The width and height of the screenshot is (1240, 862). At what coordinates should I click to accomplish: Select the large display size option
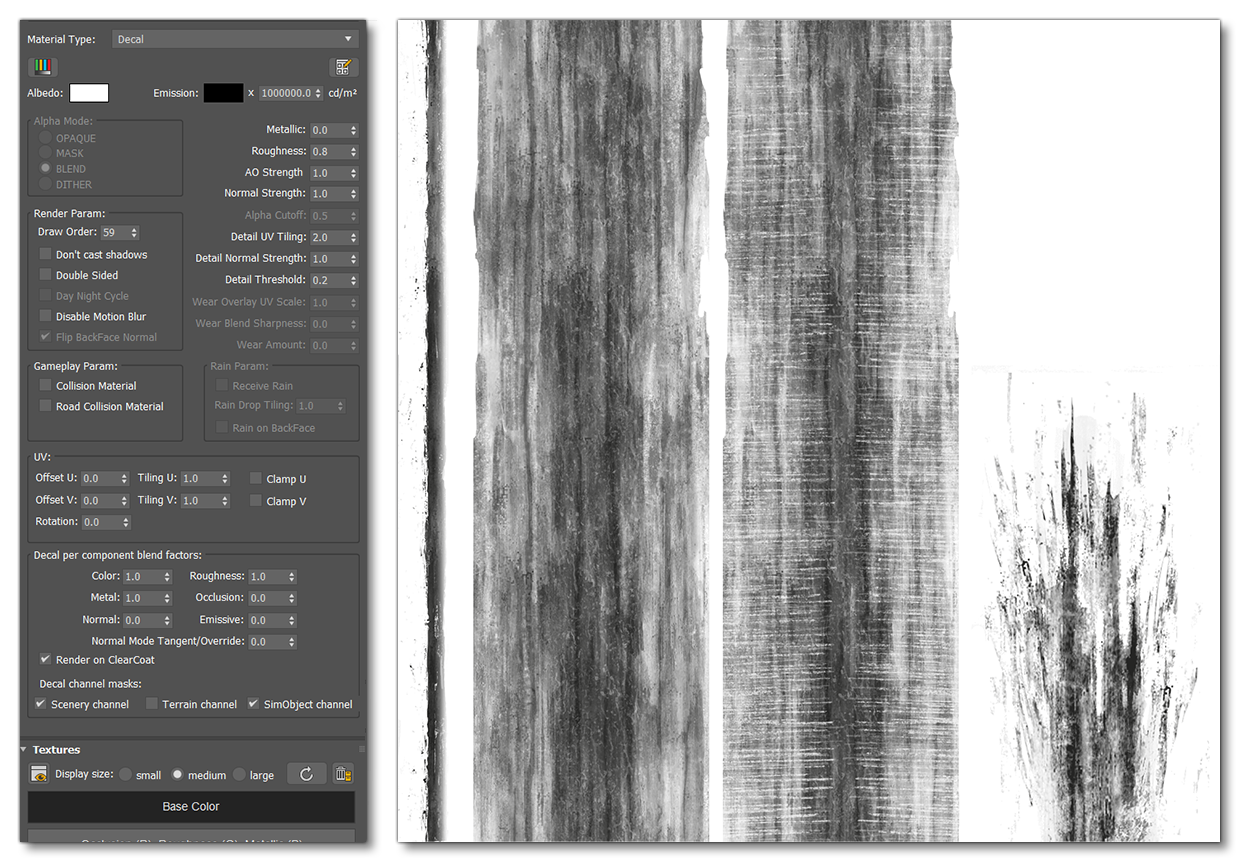coord(239,773)
